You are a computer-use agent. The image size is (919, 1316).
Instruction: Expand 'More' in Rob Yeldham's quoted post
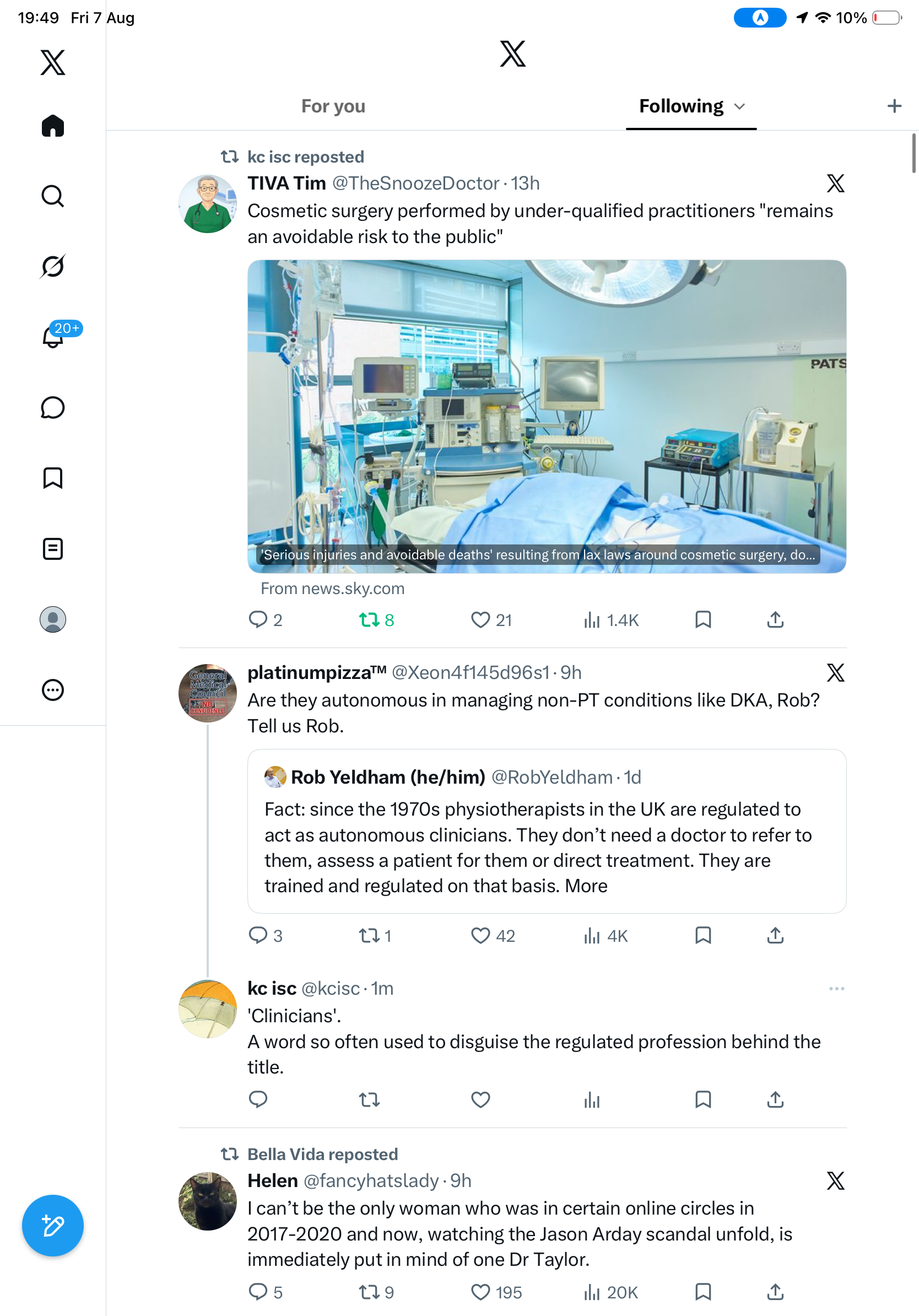(586, 886)
